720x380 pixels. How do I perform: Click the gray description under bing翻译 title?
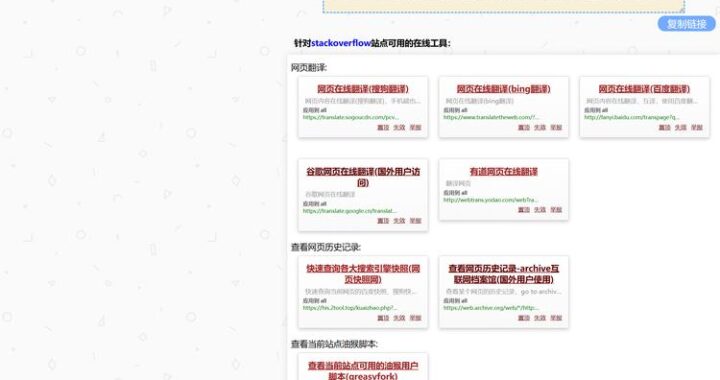coord(479,101)
